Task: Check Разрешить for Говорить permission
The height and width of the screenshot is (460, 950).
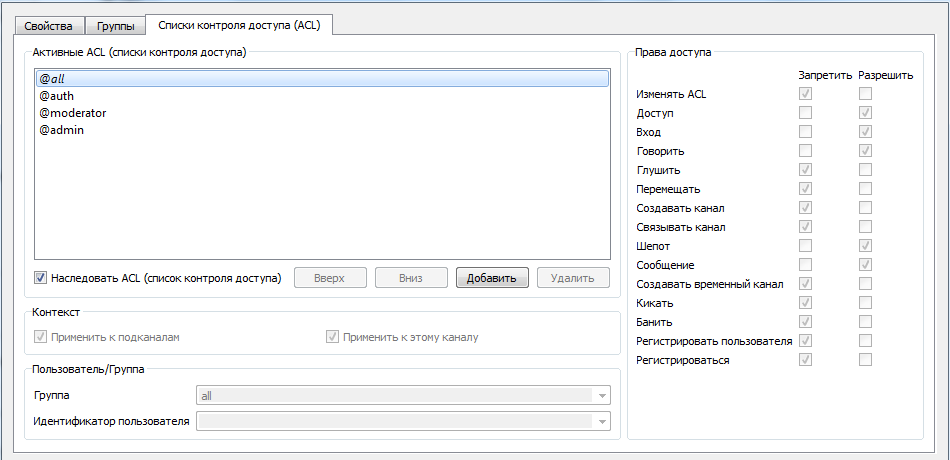Action: pyautogui.click(x=865, y=151)
